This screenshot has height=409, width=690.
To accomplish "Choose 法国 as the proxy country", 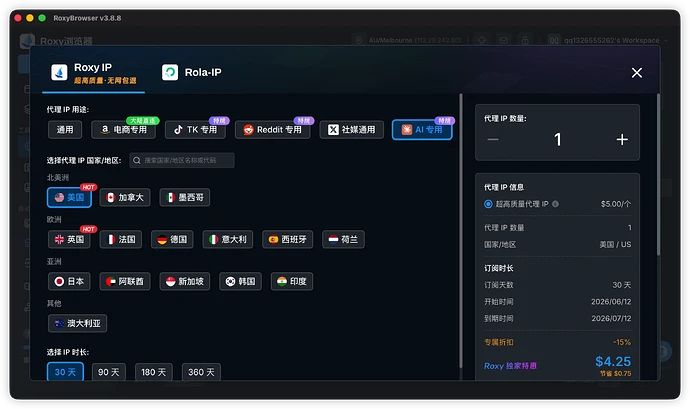I will [x=121, y=239].
